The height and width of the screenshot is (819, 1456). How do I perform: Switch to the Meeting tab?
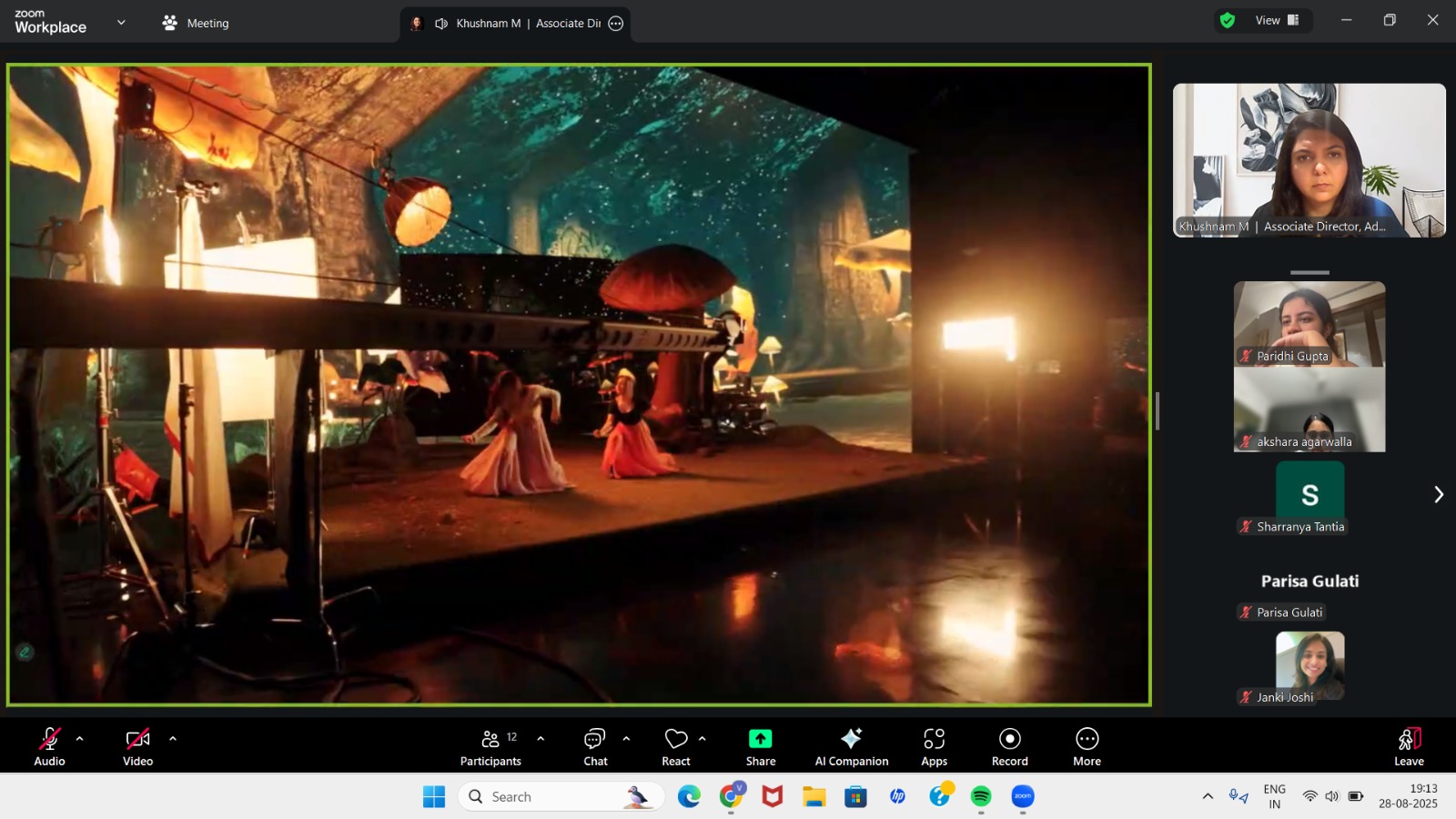[x=196, y=23]
